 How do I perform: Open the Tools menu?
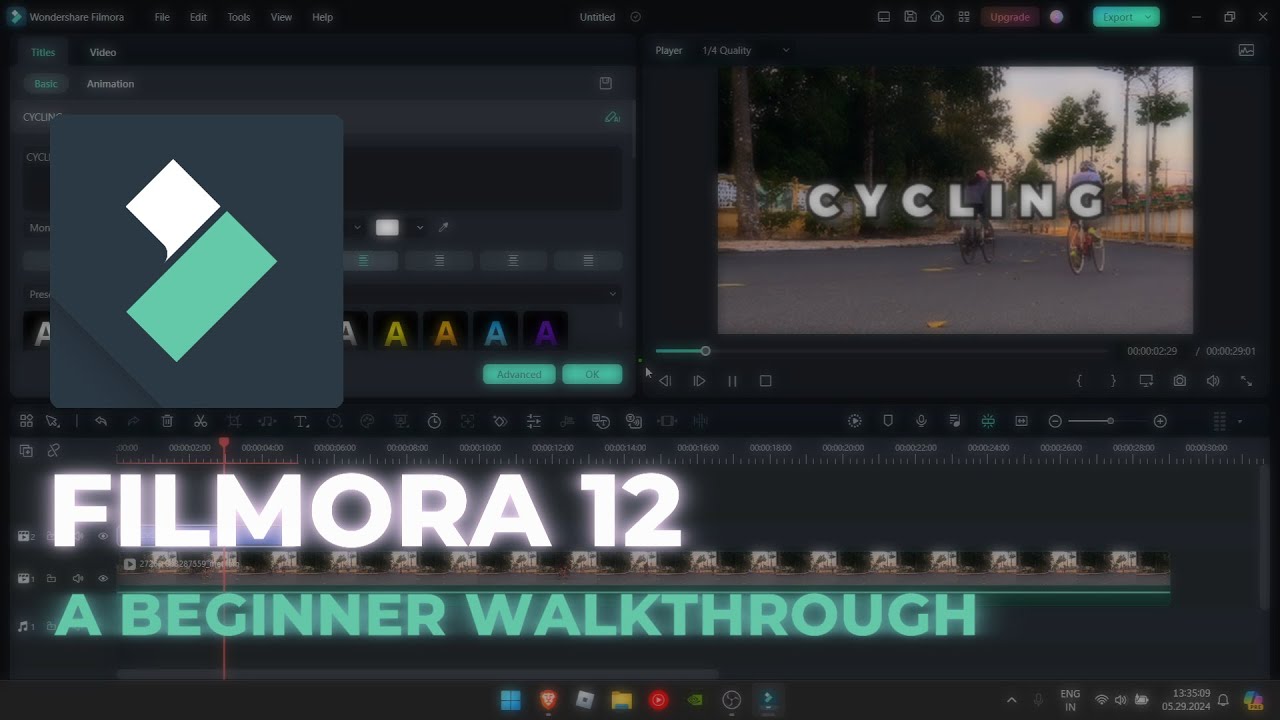point(239,17)
